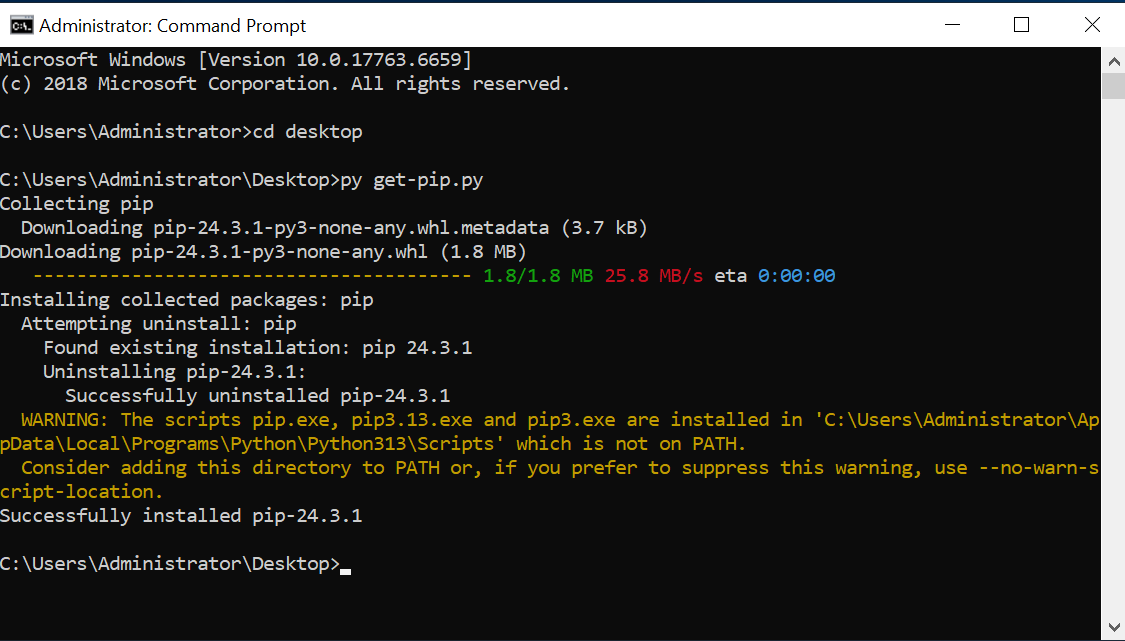Image resolution: width=1125 pixels, height=641 pixels.
Task: Click the green "1.8/1.8 MB" progress text
Action: pyautogui.click(x=538, y=276)
